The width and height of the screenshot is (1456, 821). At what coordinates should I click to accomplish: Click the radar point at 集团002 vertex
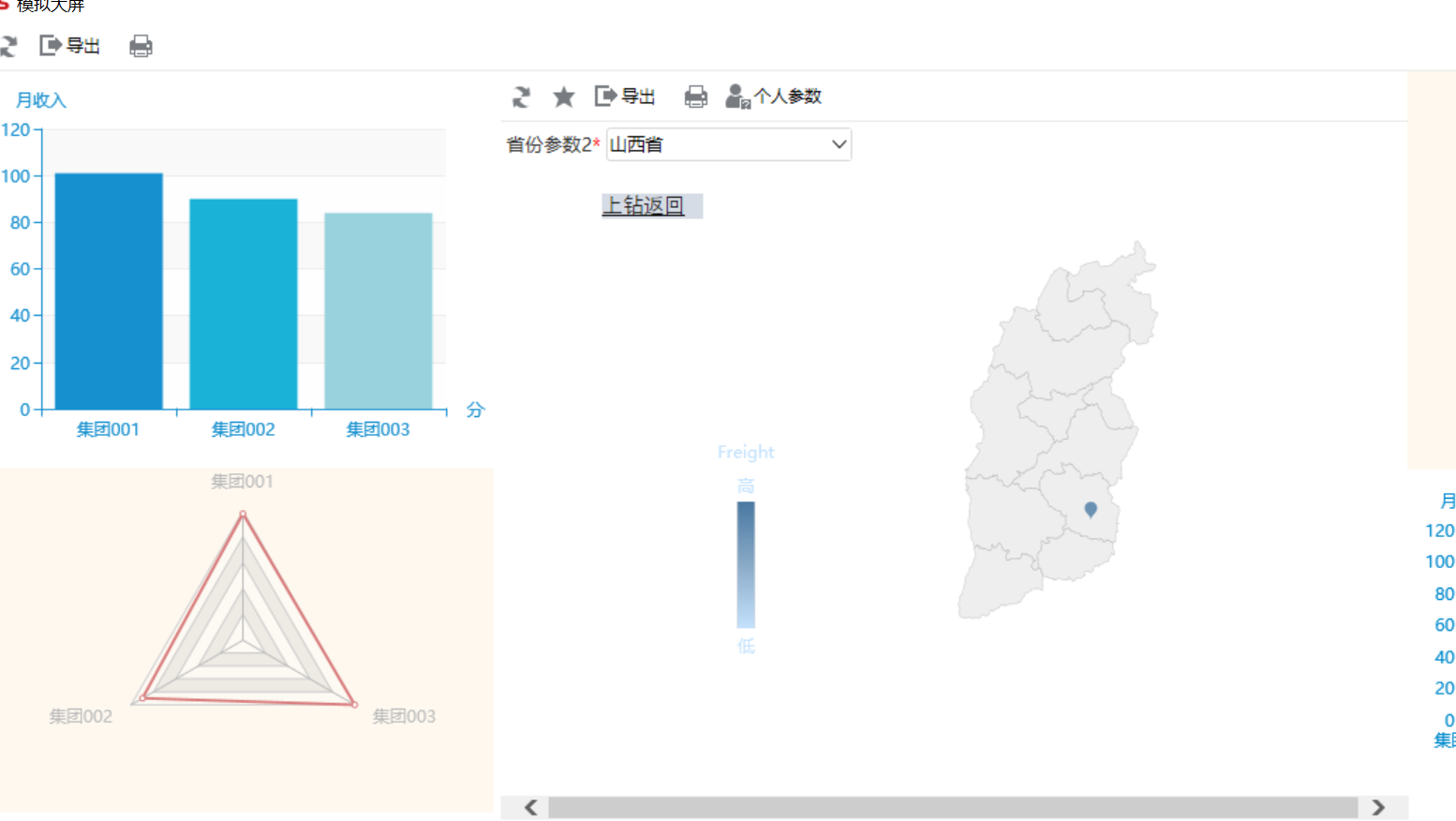click(x=142, y=697)
